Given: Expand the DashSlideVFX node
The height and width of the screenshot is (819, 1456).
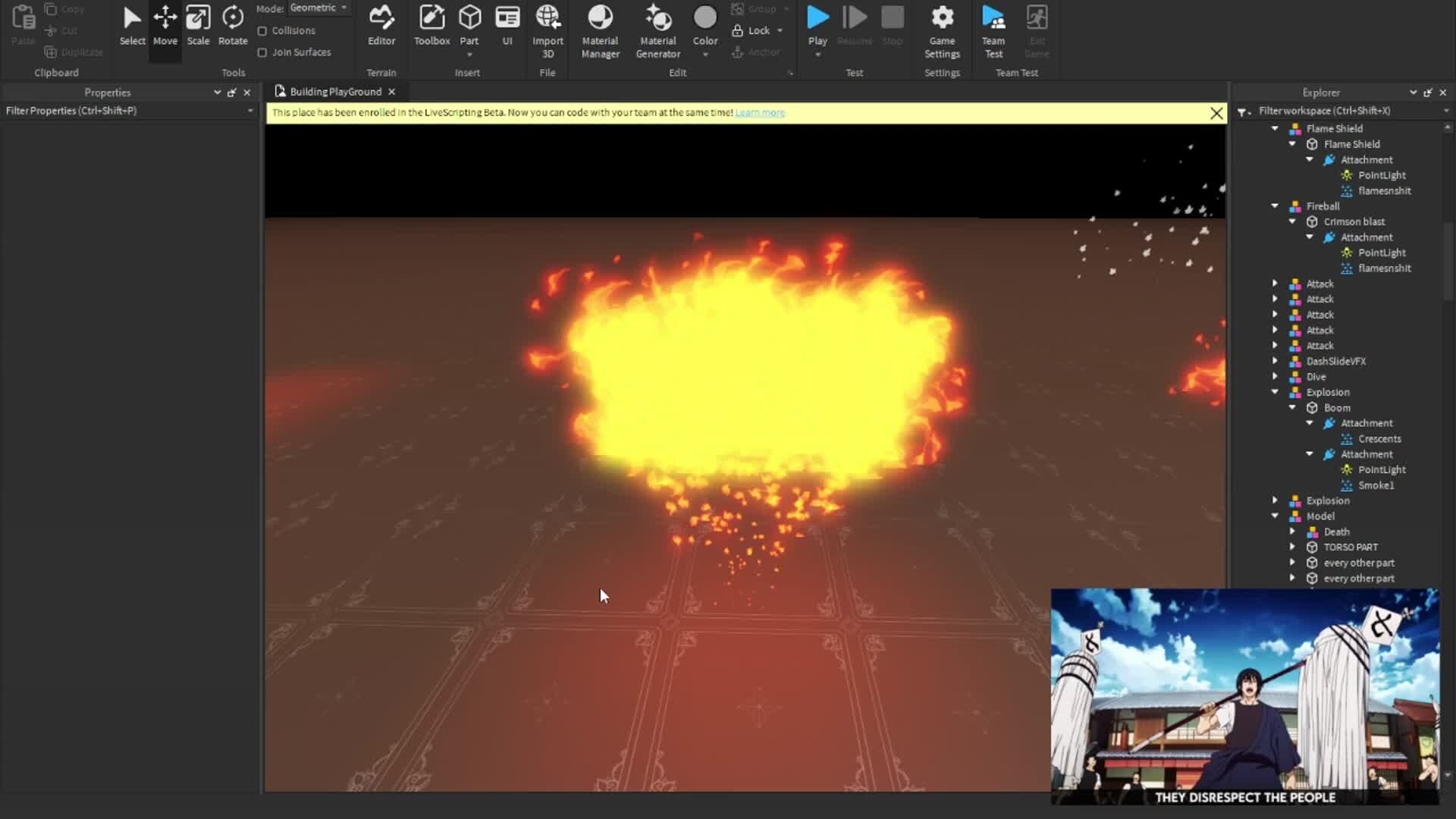Looking at the screenshot, I should coord(1275,361).
